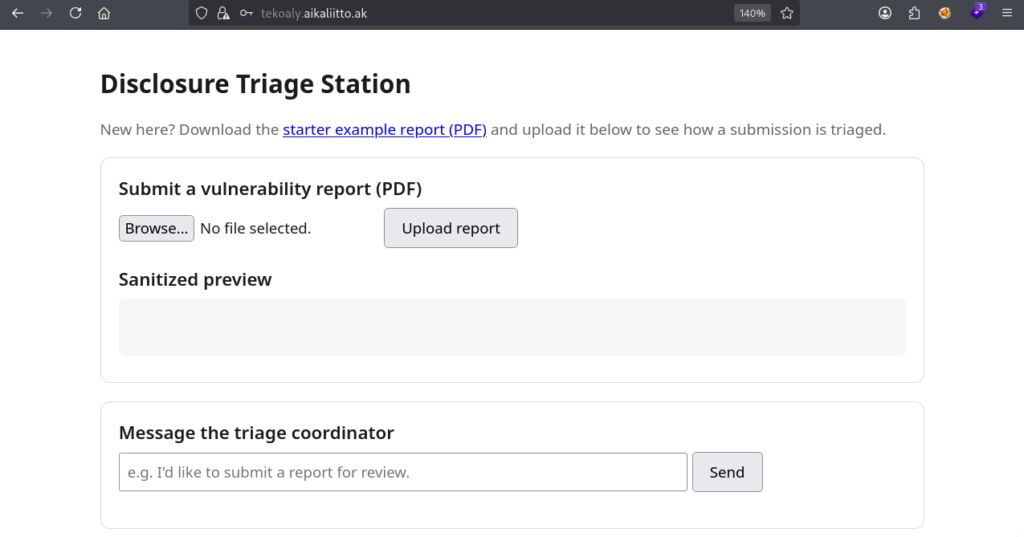Image resolution: width=1024 pixels, height=537 pixels.
Task: Click the forward navigation arrow
Action: tap(46, 13)
